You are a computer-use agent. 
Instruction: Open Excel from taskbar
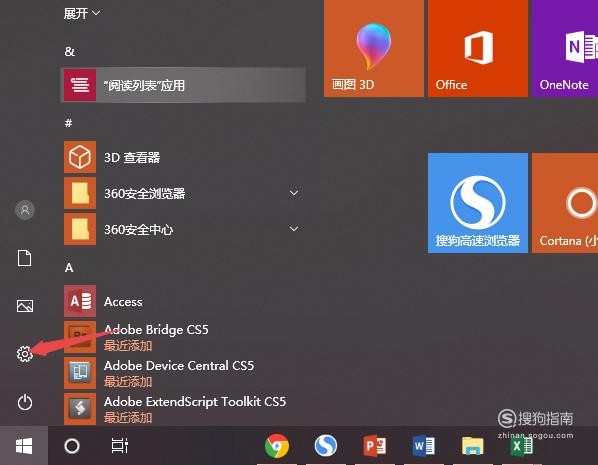pyautogui.click(x=521, y=446)
